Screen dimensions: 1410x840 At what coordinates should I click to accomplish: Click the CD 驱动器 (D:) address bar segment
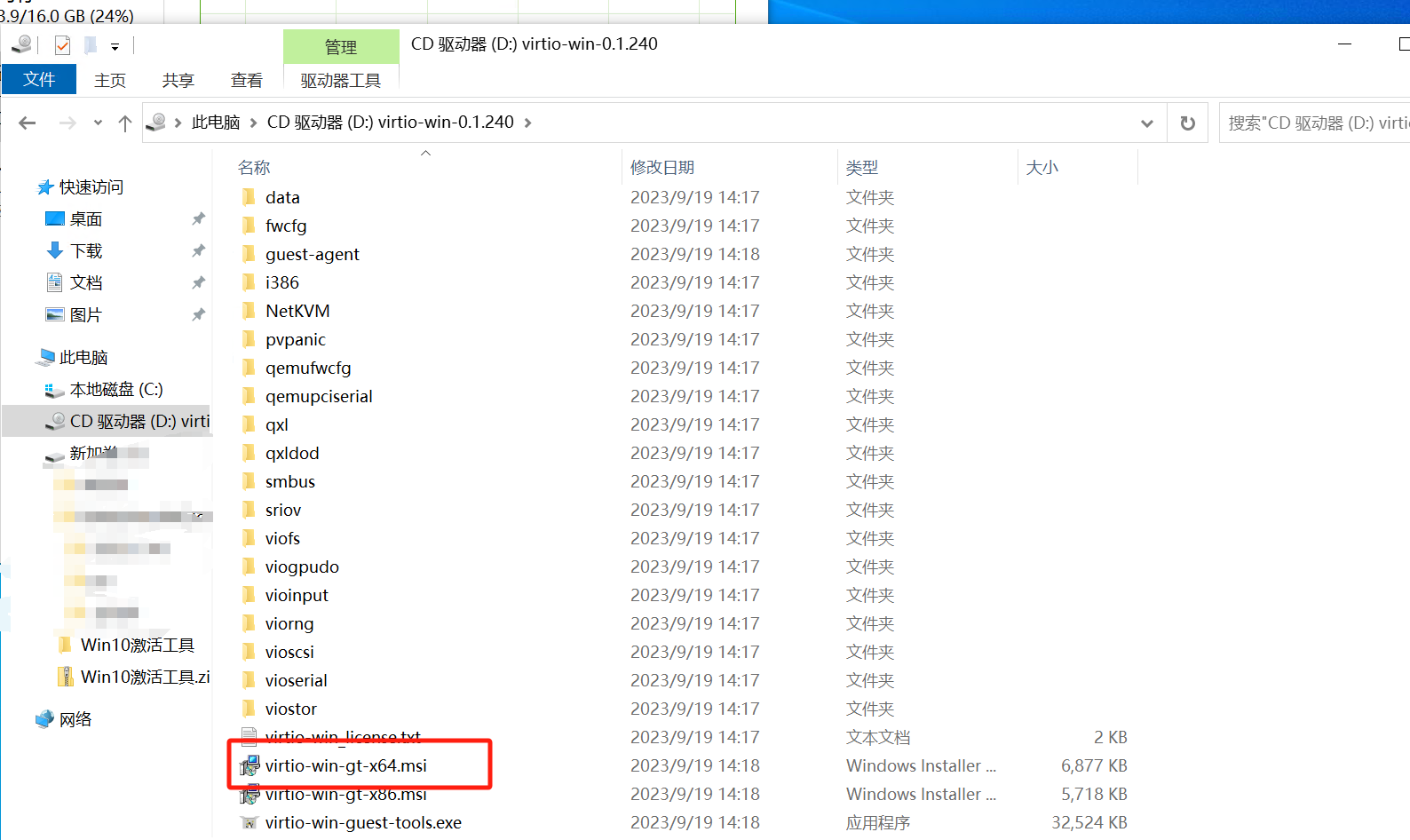[x=390, y=123]
